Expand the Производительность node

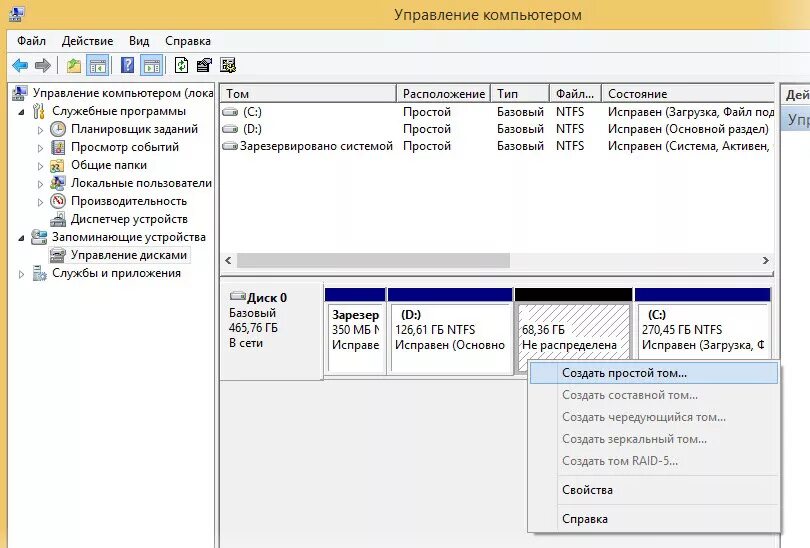tap(40, 201)
